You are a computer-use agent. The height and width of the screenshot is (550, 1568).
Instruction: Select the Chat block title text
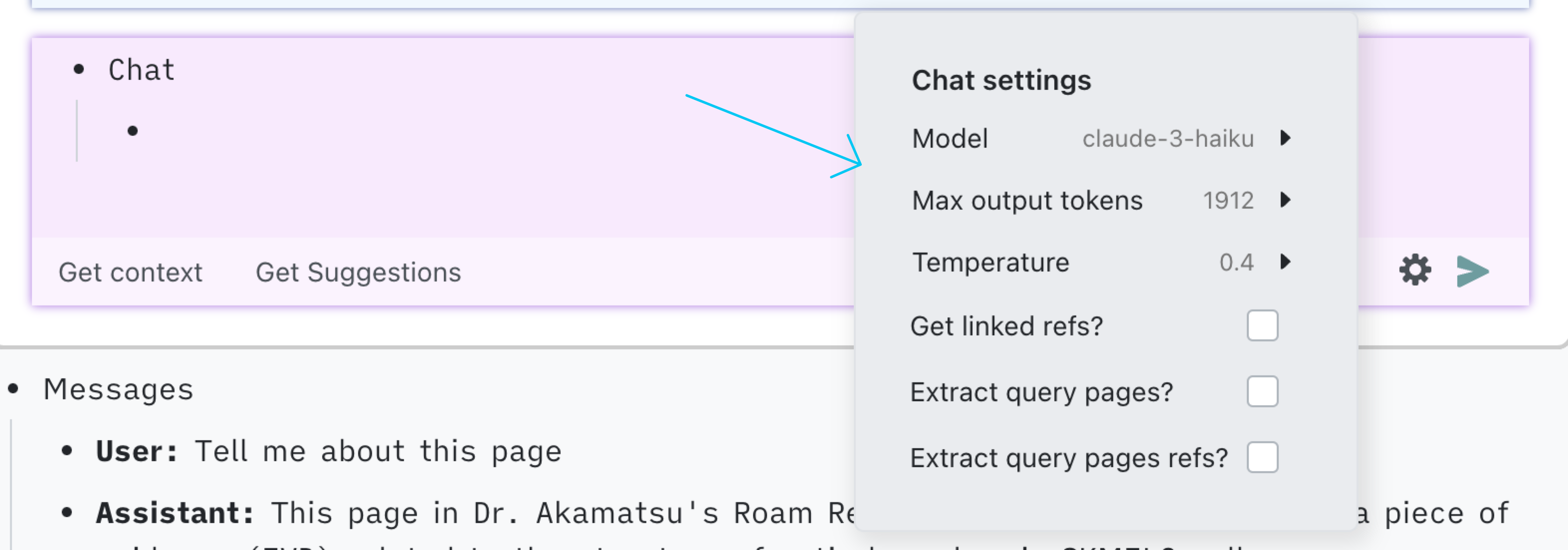coord(141,70)
